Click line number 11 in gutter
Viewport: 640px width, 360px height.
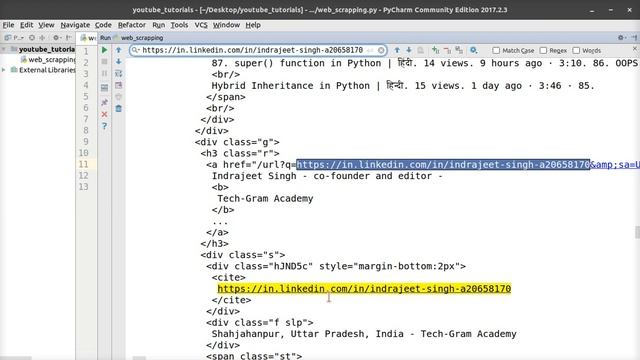pos(84,164)
